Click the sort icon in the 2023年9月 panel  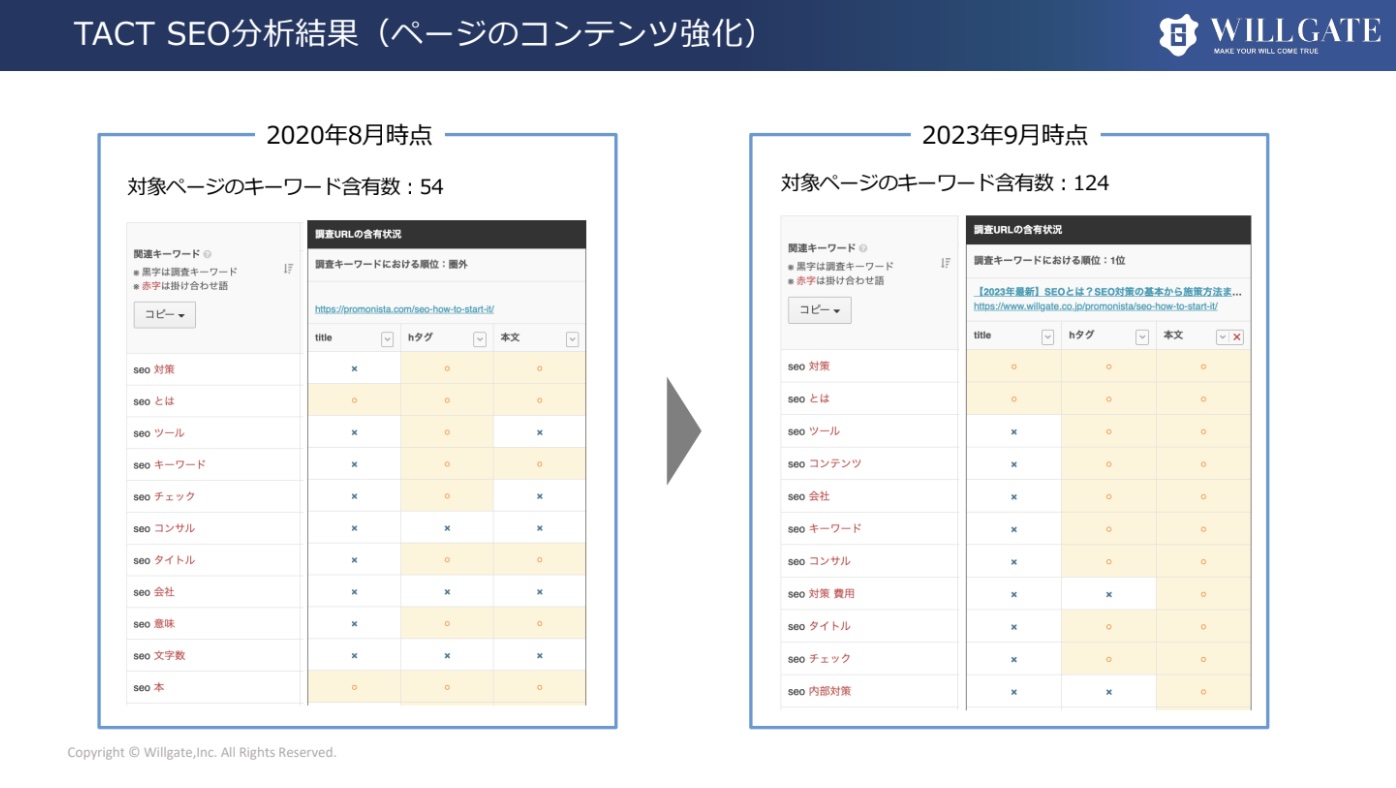tap(945, 263)
